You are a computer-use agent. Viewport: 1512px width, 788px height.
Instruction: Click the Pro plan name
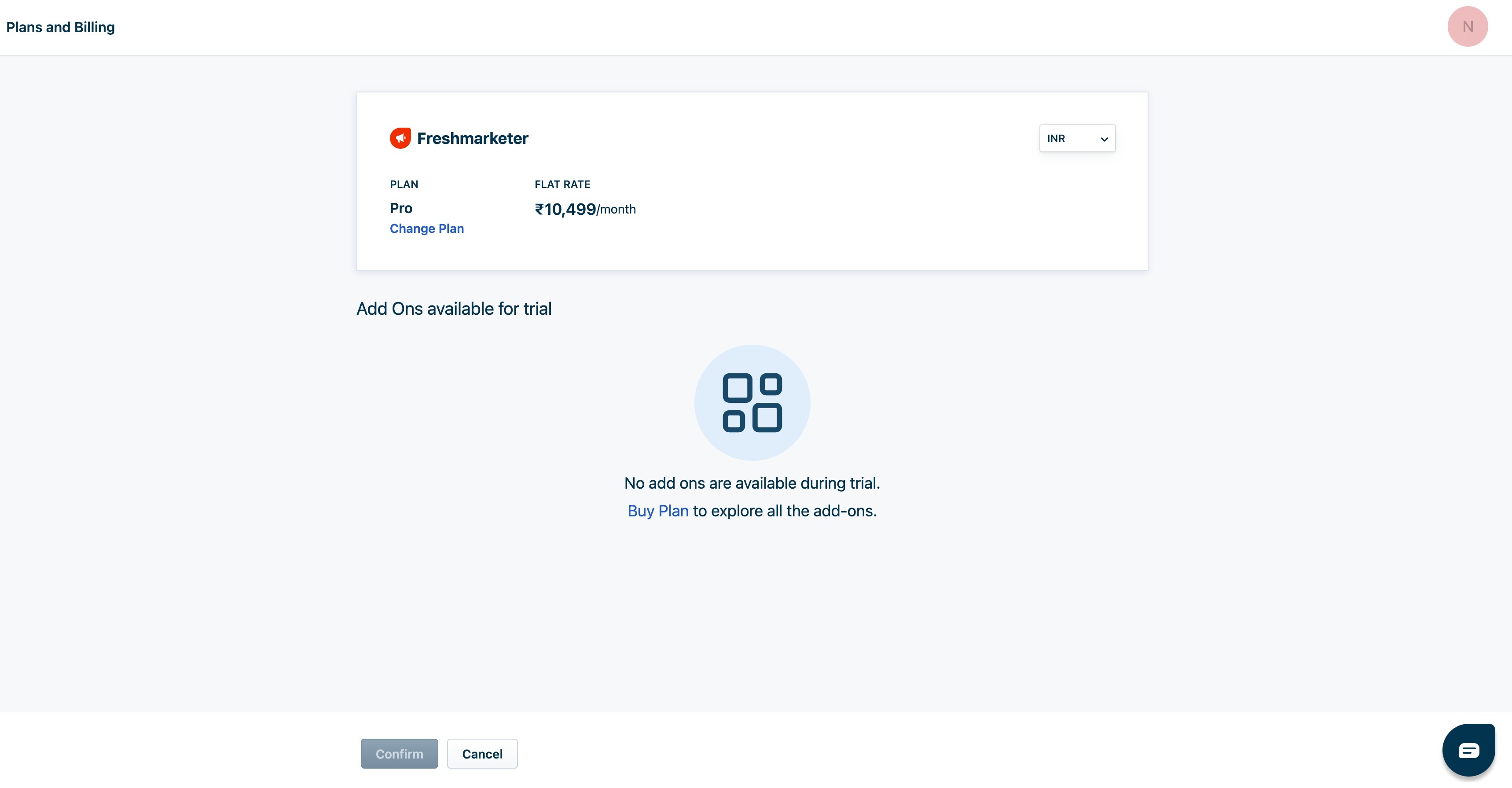click(401, 208)
